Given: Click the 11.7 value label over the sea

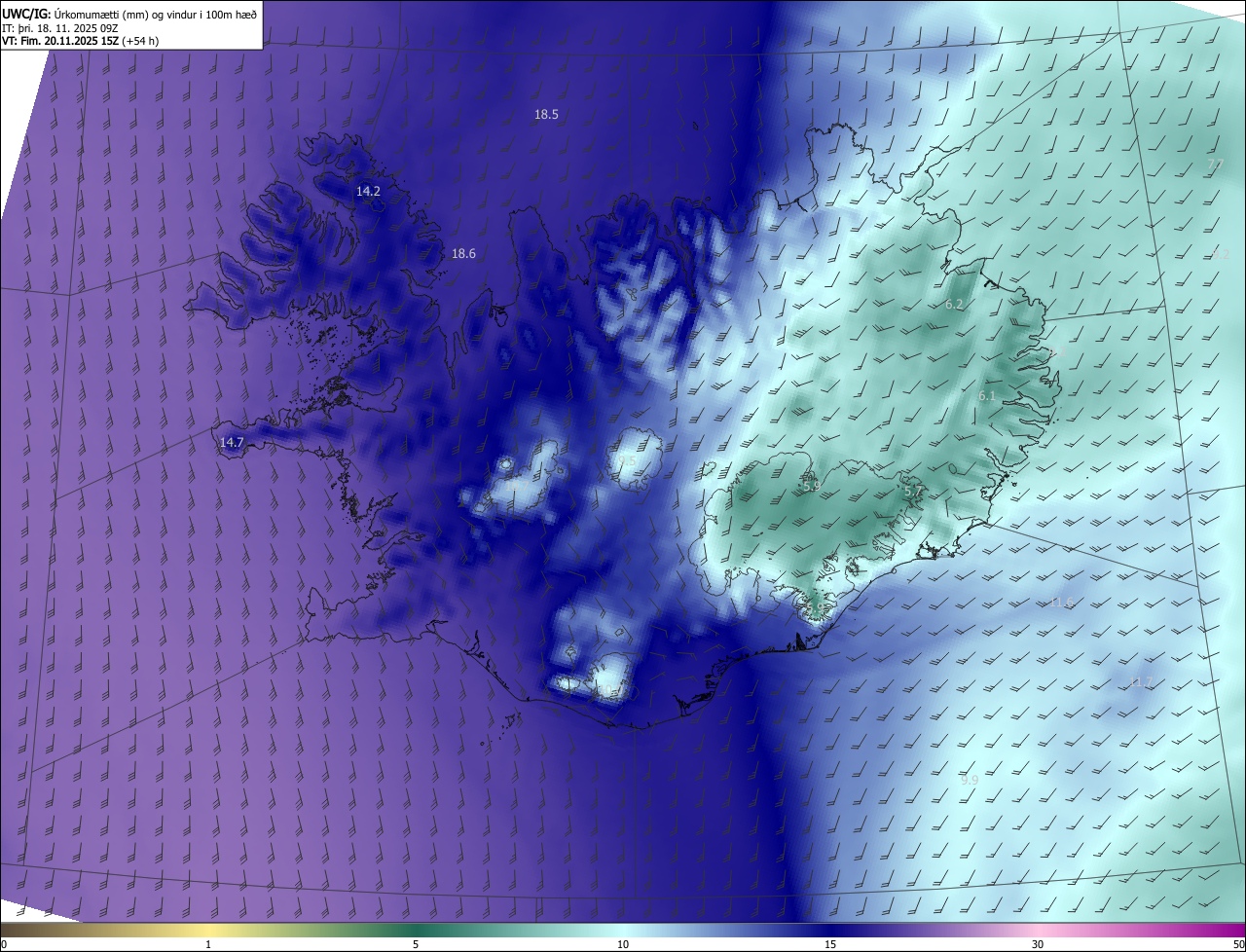Looking at the screenshot, I should tap(1140, 682).
